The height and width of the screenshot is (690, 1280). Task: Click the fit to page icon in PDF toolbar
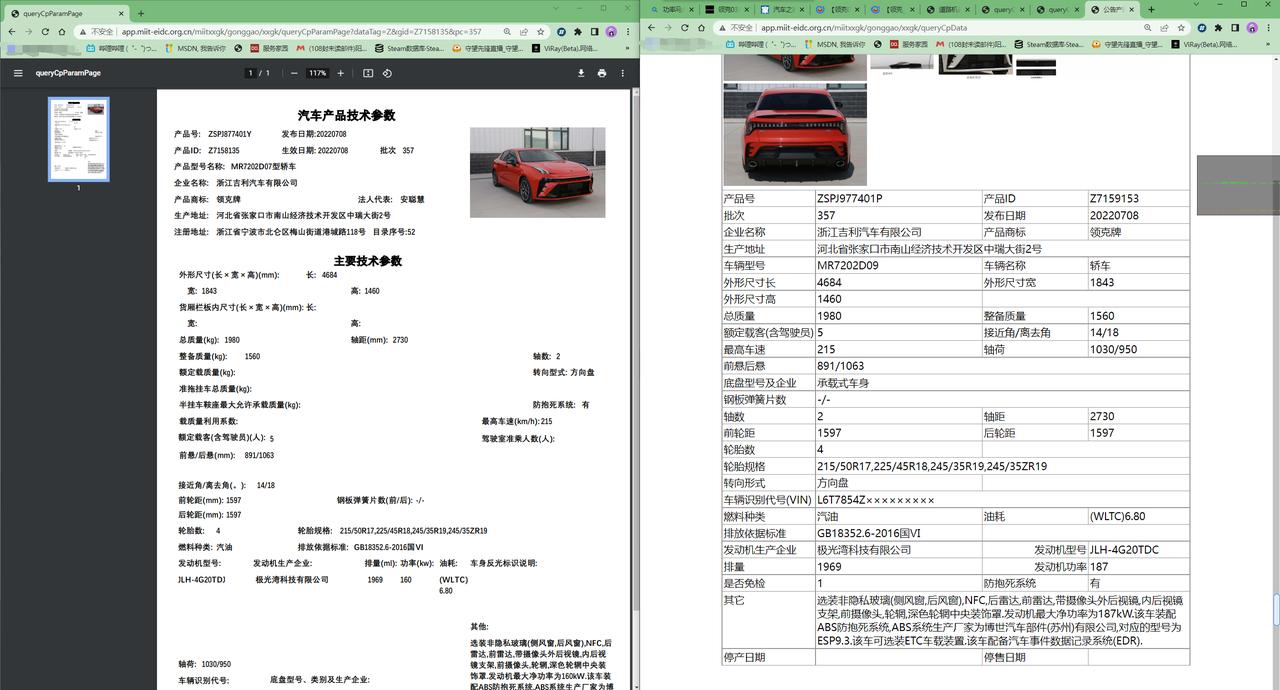368,73
